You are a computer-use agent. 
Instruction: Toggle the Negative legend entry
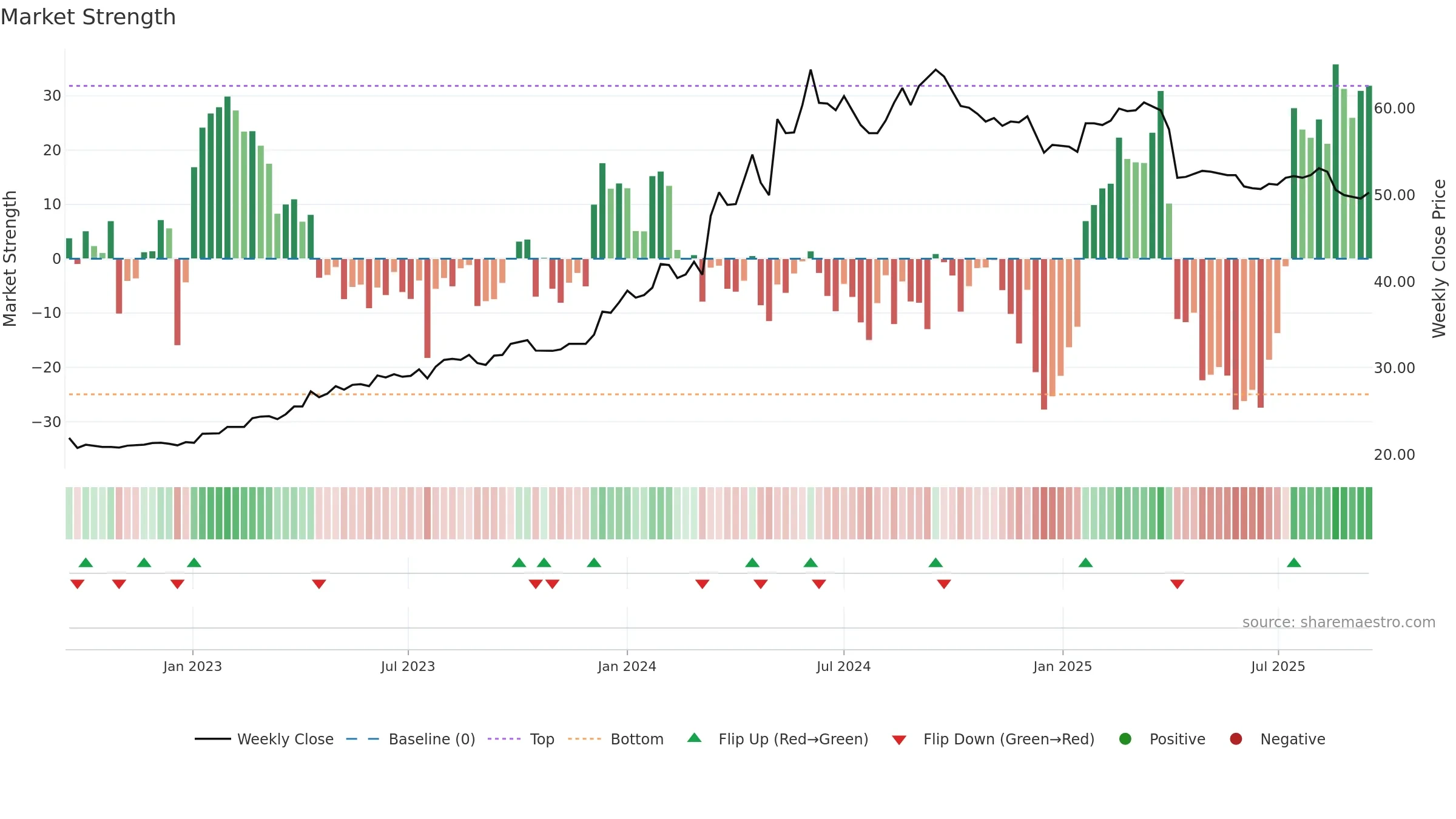[1277, 739]
